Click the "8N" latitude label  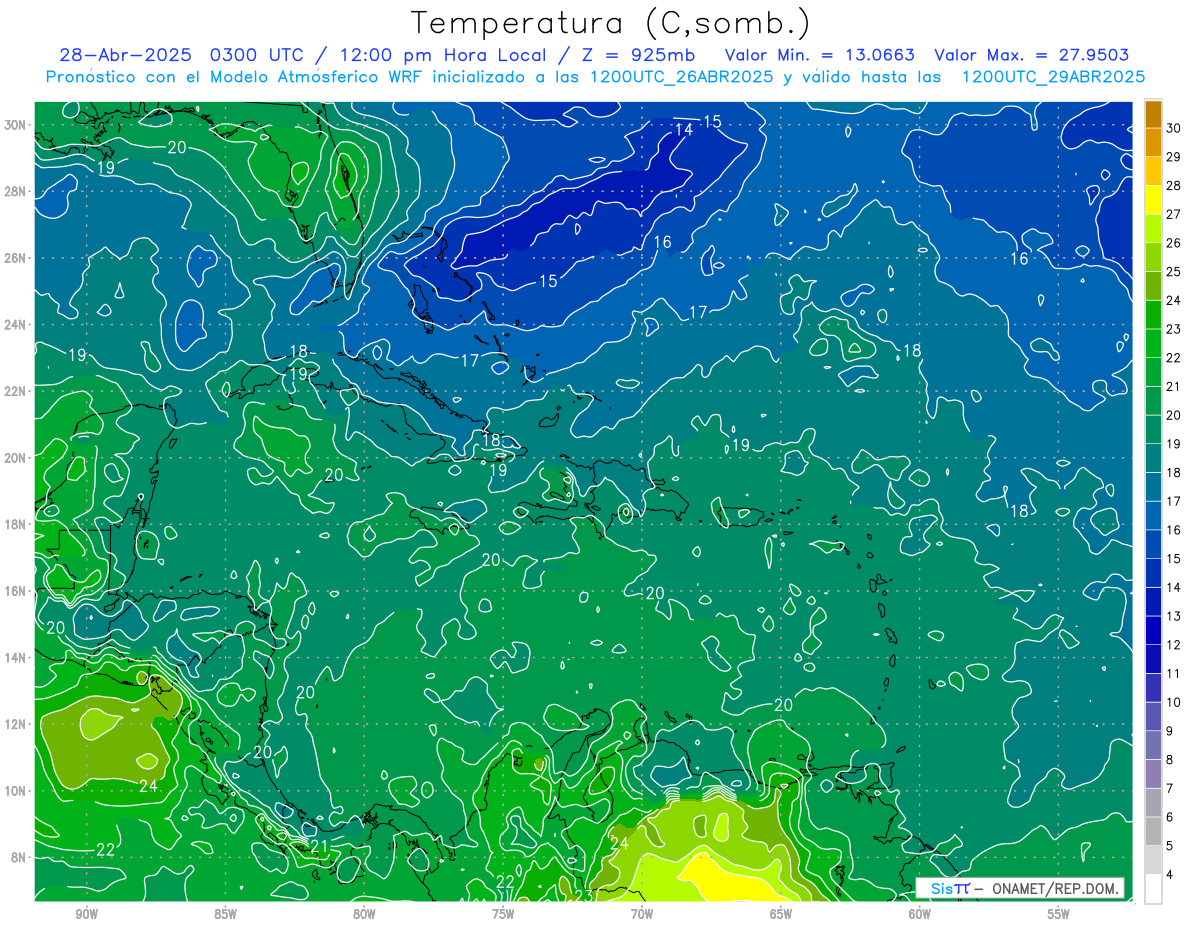(18, 857)
